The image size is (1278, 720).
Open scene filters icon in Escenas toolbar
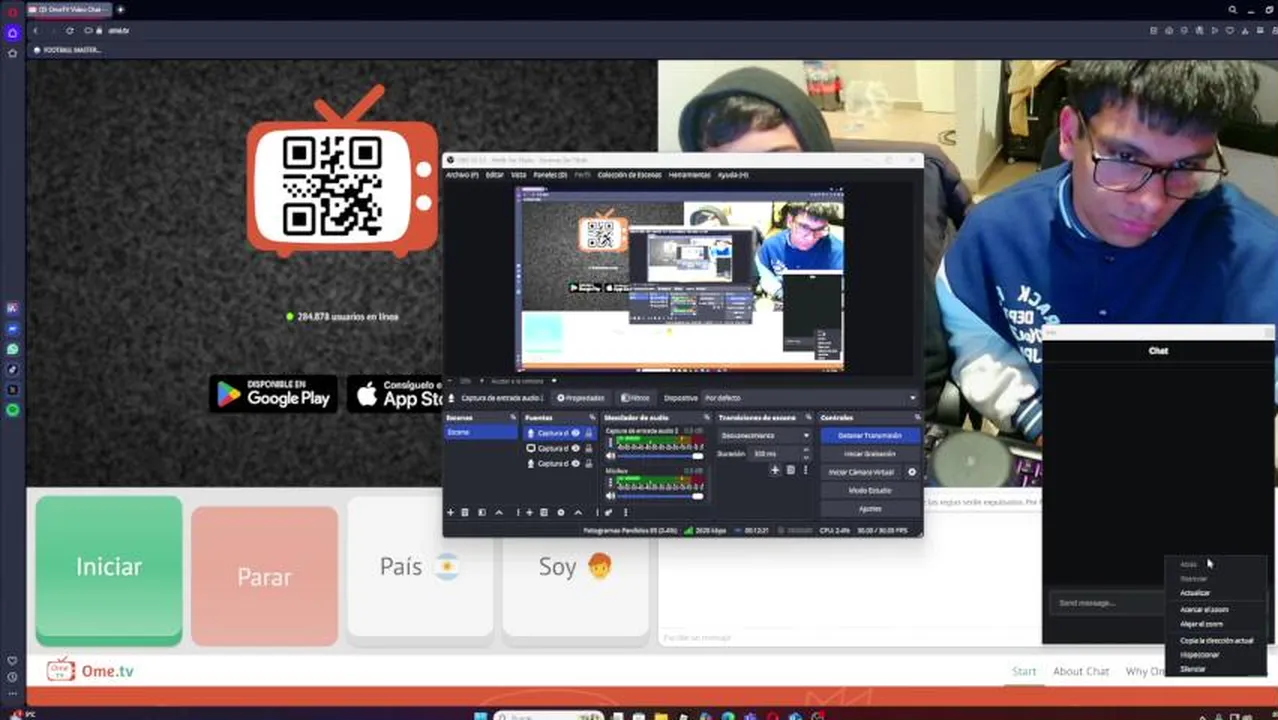click(x=482, y=512)
